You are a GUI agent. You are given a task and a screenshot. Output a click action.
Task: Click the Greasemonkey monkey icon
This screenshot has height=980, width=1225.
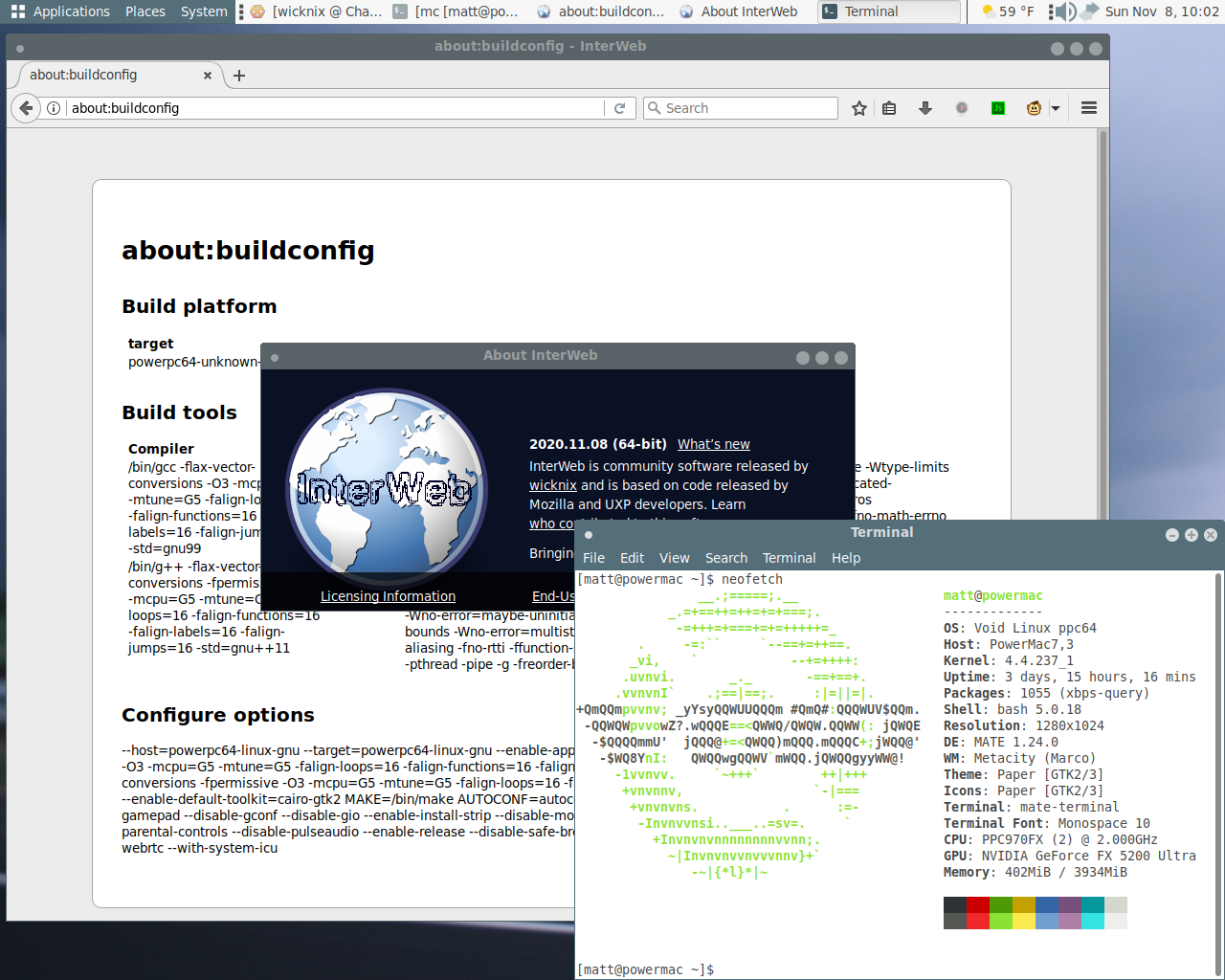1034,108
